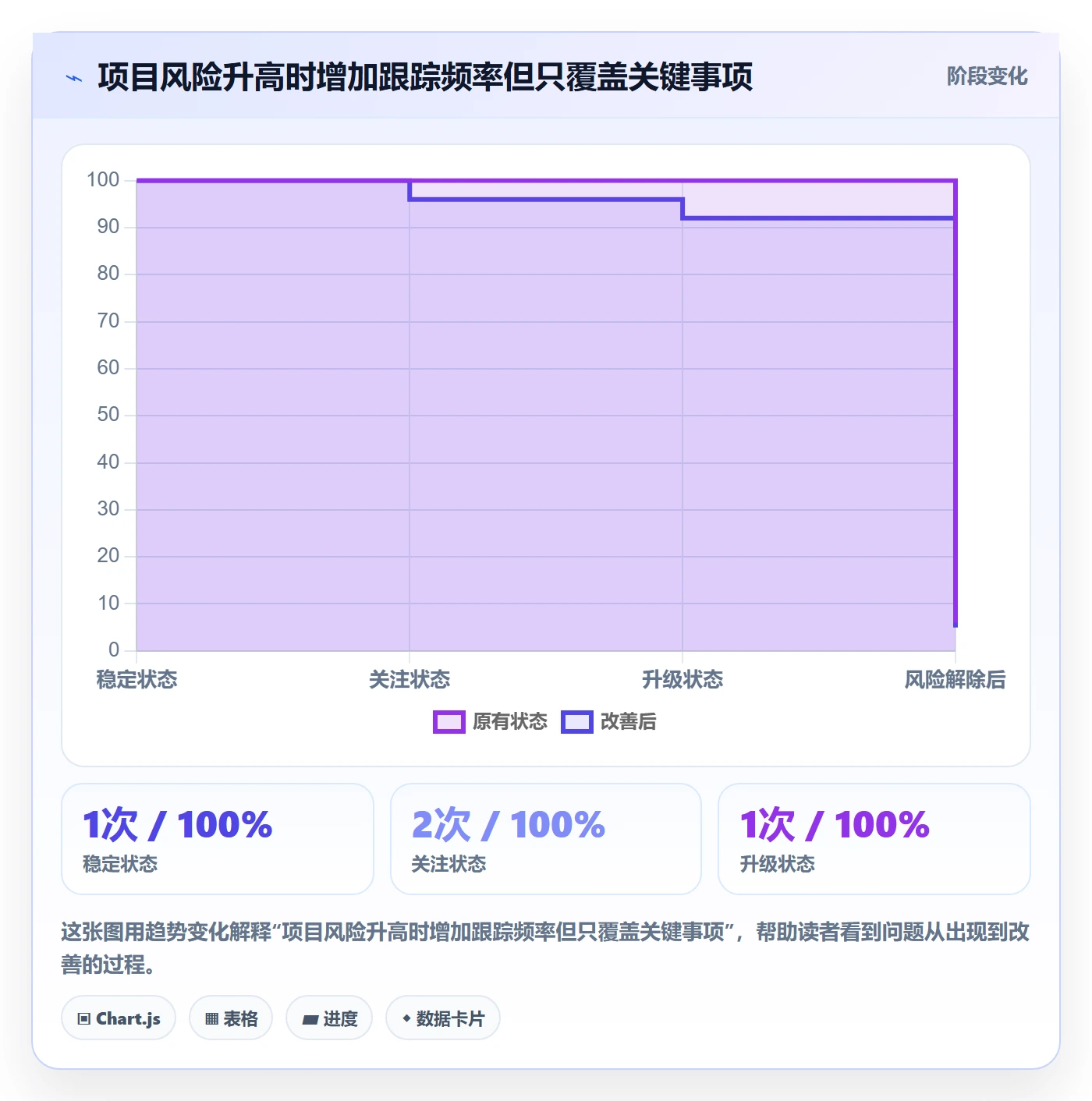Viewport: 1092px width, 1101px height.
Task: Click the Chart.js tag icon
Action: point(84,1018)
